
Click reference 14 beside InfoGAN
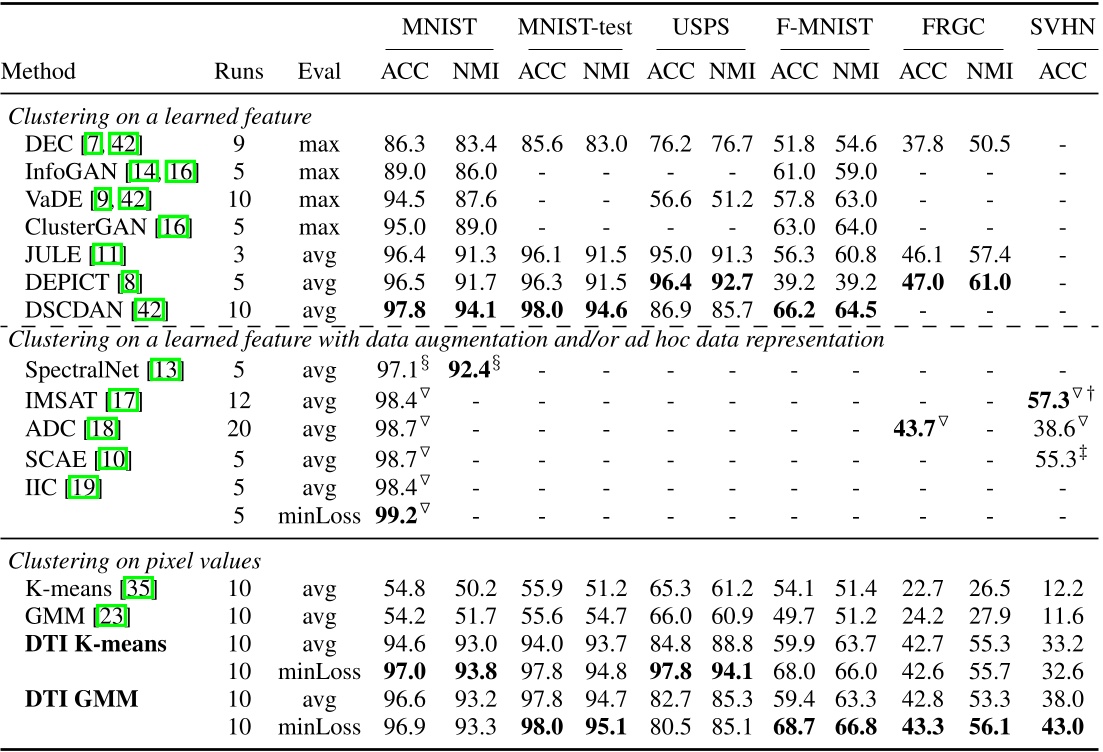[x=142, y=171]
